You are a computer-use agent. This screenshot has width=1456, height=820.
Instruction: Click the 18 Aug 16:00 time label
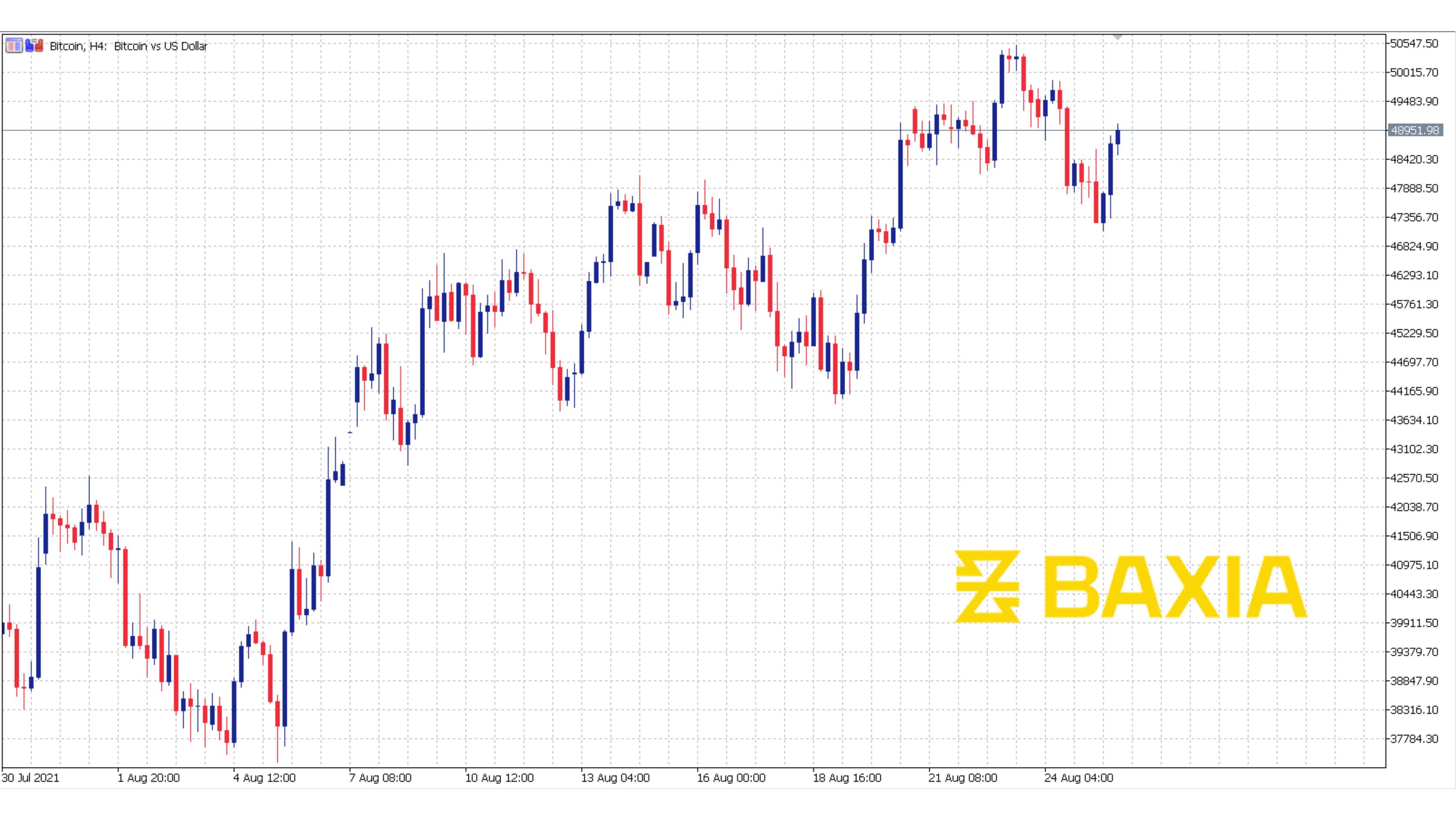(847, 778)
